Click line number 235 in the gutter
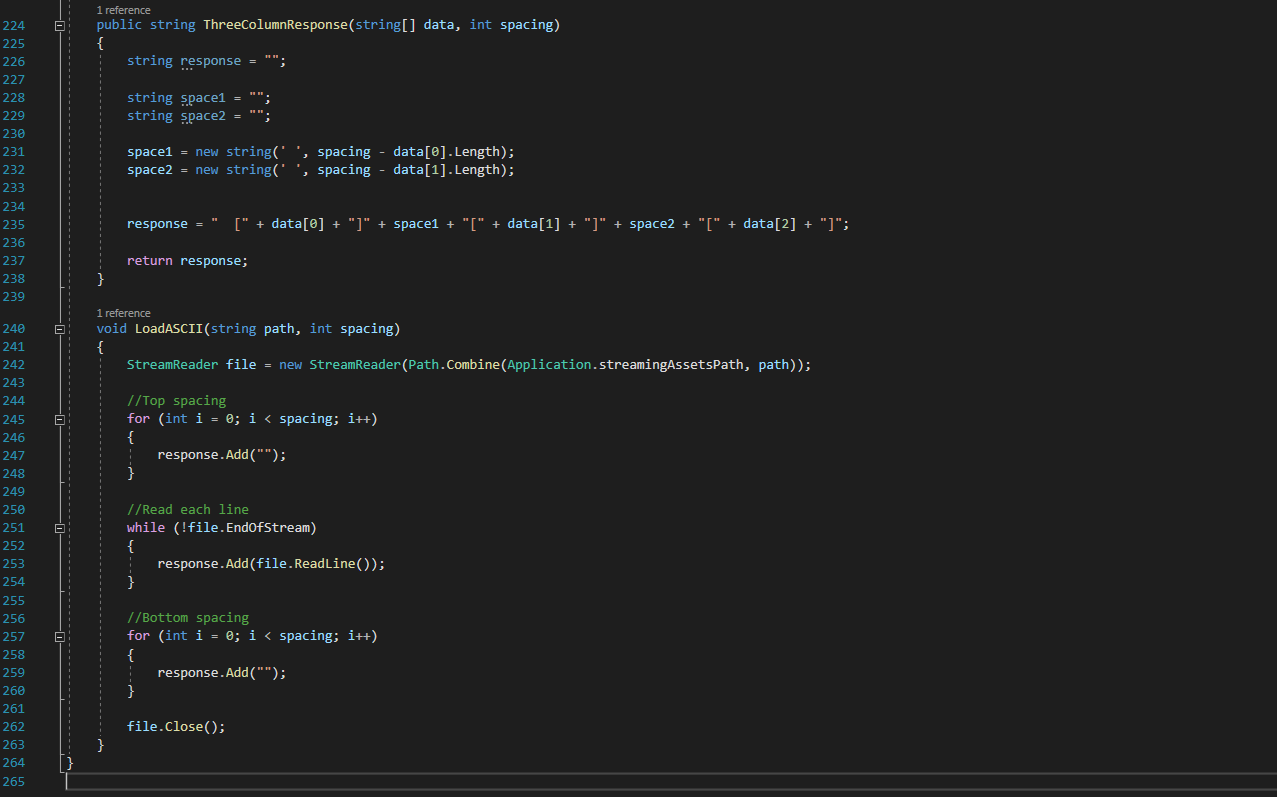 click(x=14, y=224)
